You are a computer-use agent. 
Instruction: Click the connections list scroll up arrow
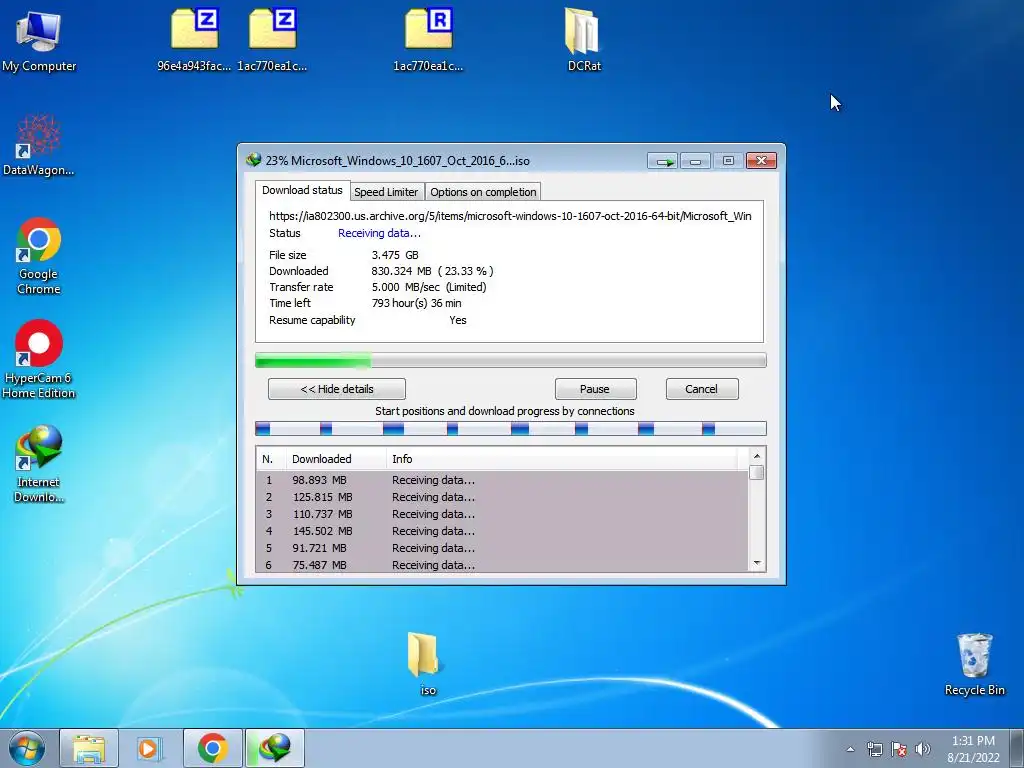point(756,456)
